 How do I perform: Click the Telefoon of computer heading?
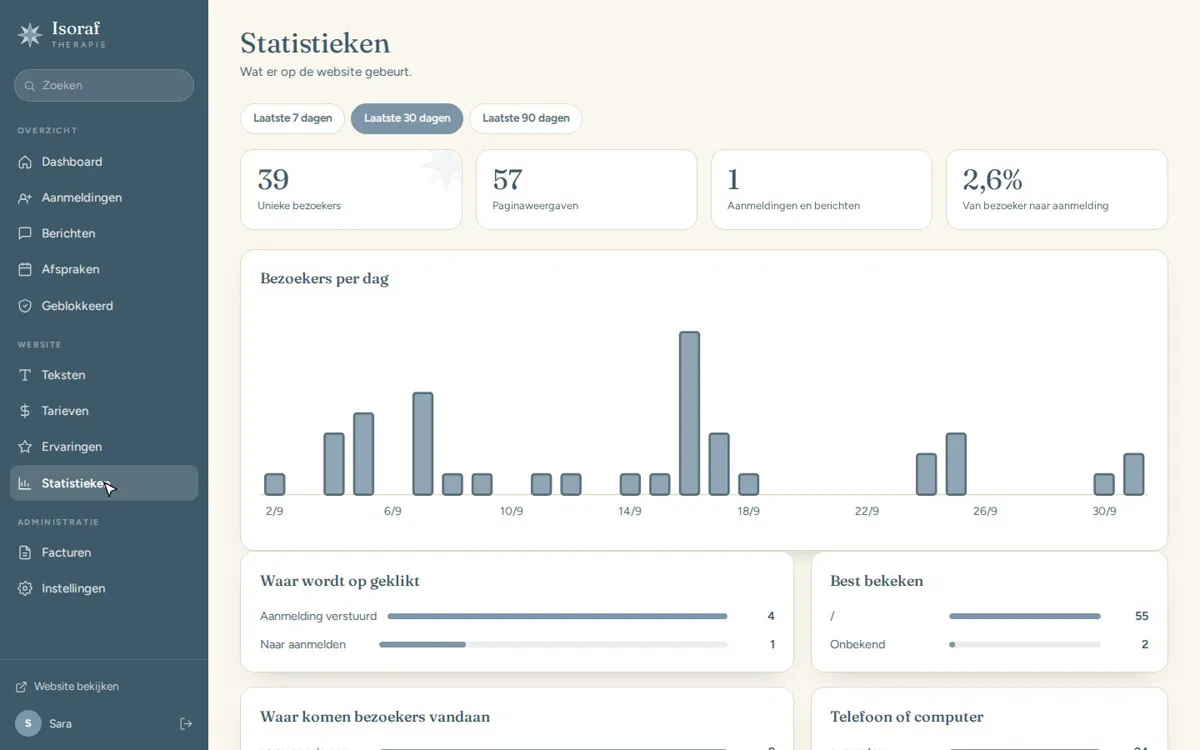(907, 717)
